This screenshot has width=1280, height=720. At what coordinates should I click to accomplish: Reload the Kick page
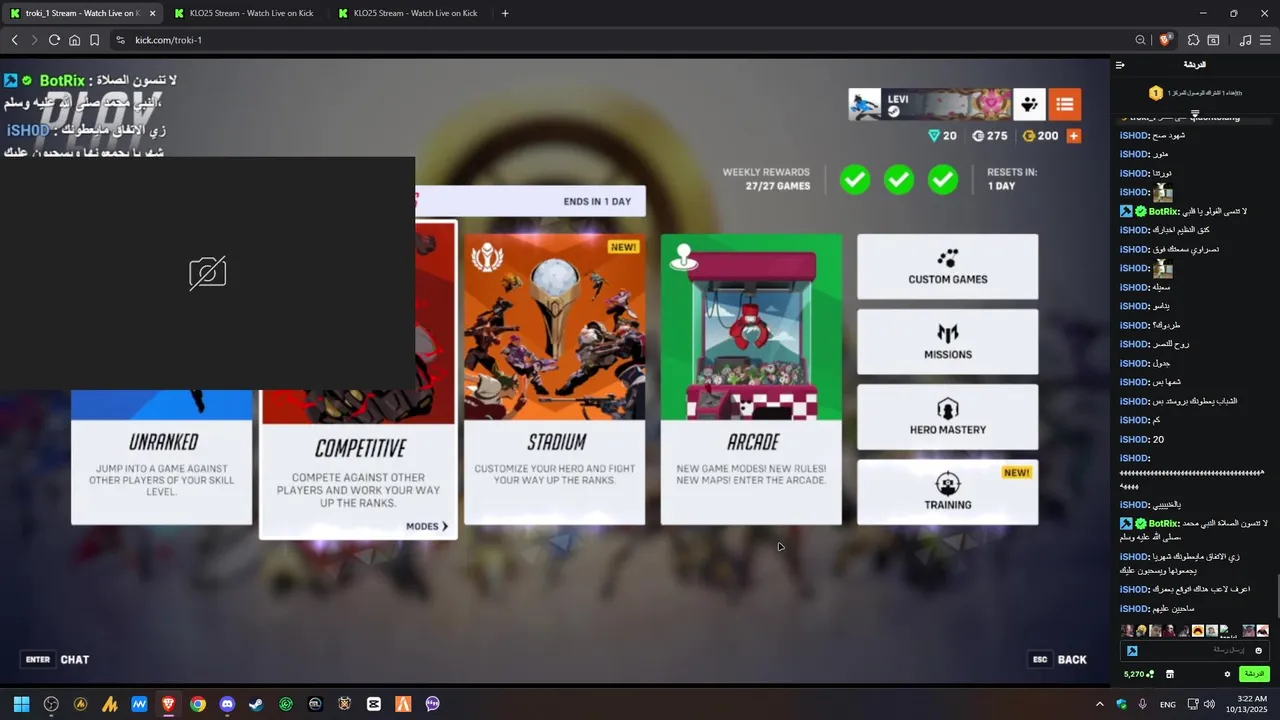pos(54,40)
